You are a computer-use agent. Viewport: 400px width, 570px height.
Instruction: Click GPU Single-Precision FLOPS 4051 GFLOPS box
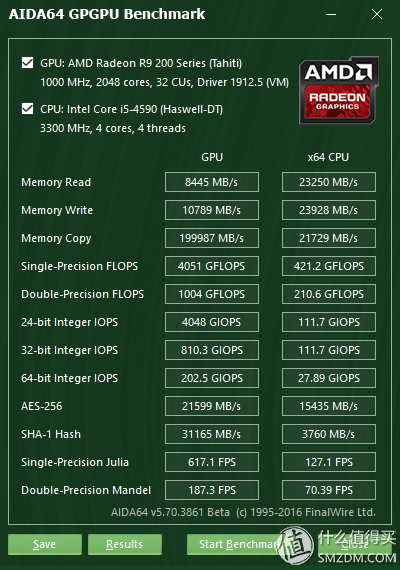212,266
